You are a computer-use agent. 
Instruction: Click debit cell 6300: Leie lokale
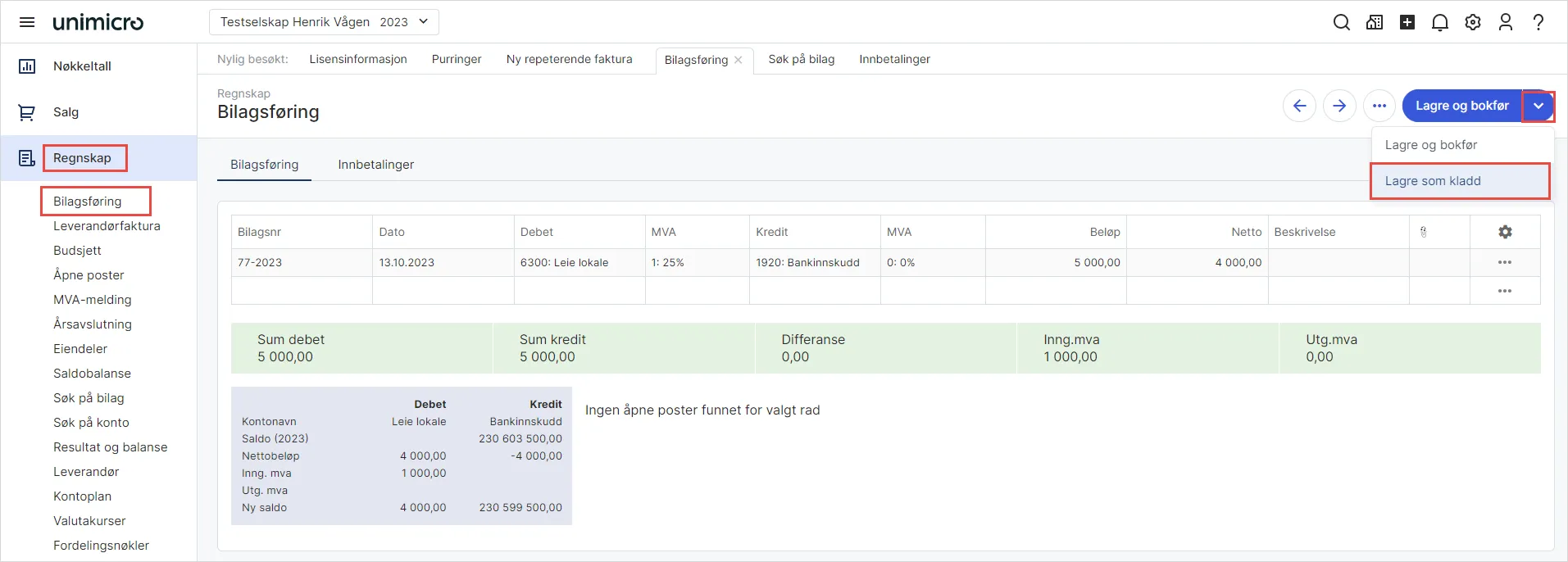click(x=579, y=262)
